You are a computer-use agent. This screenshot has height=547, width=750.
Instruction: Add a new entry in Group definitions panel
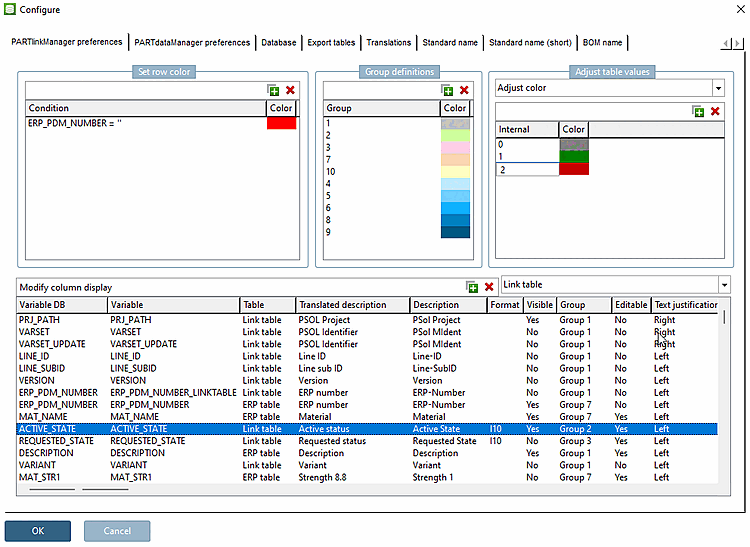(x=447, y=91)
